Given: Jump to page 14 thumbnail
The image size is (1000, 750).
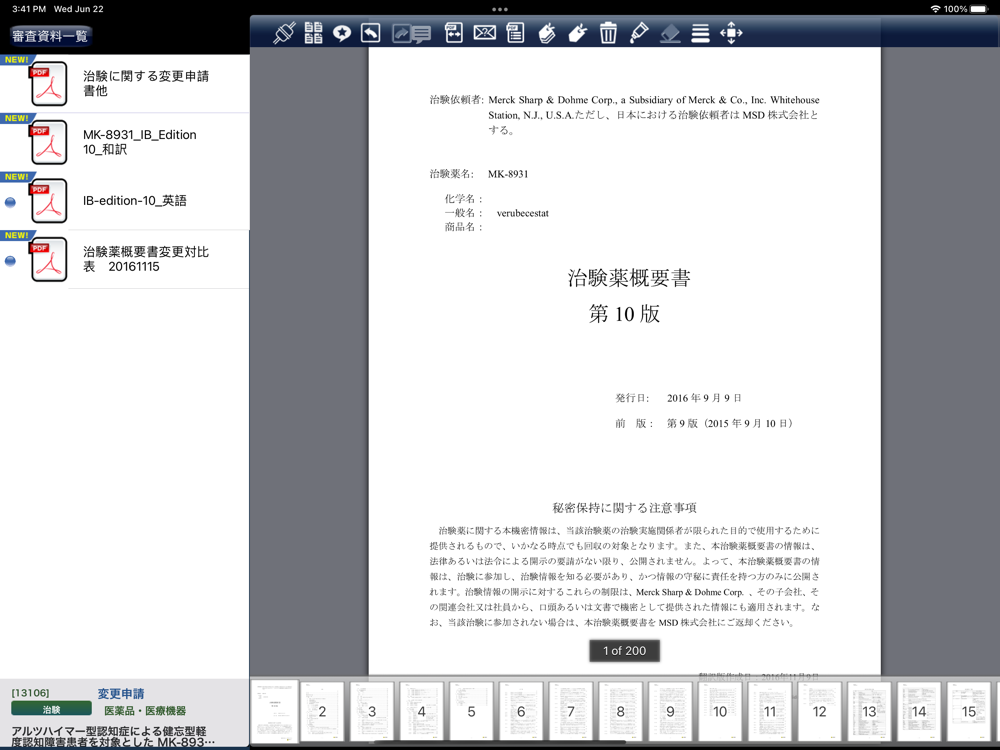Looking at the screenshot, I should click(x=919, y=711).
